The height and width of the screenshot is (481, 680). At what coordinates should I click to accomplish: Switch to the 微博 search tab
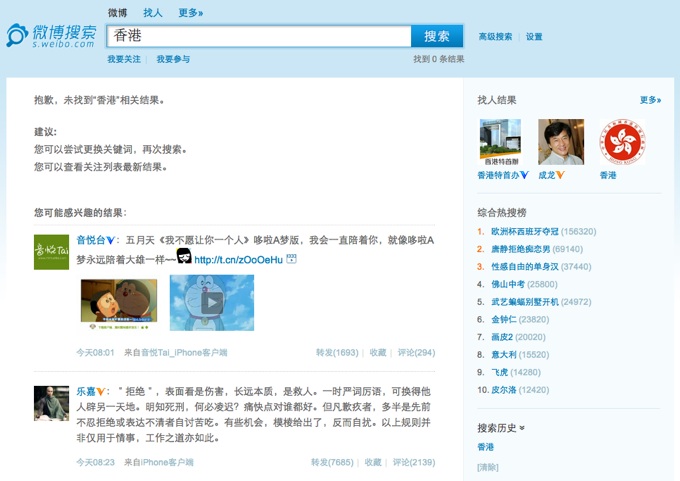(x=118, y=13)
